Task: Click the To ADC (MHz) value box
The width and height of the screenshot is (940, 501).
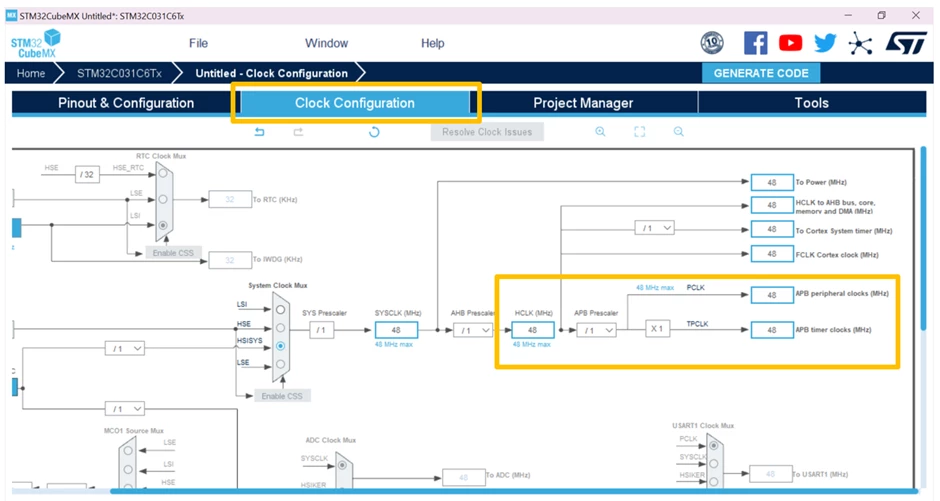Action: click(x=463, y=477)
